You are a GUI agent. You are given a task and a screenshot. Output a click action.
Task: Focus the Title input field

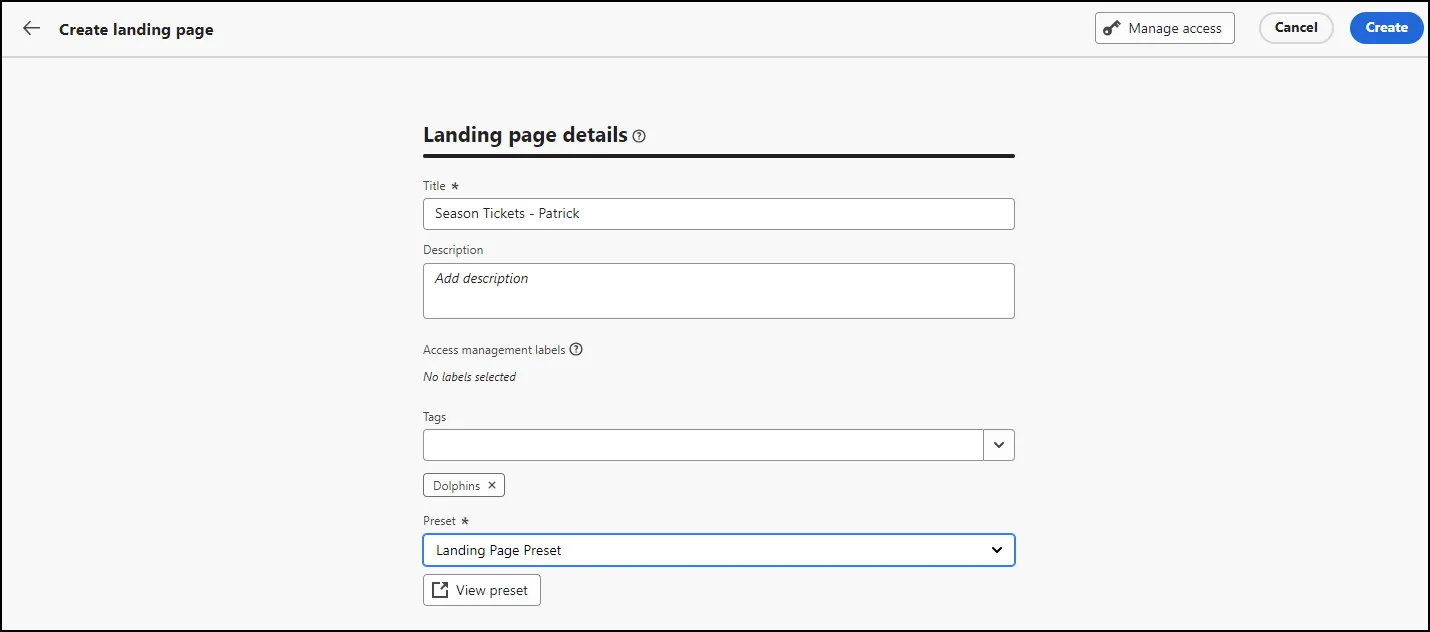coord(719,214)
